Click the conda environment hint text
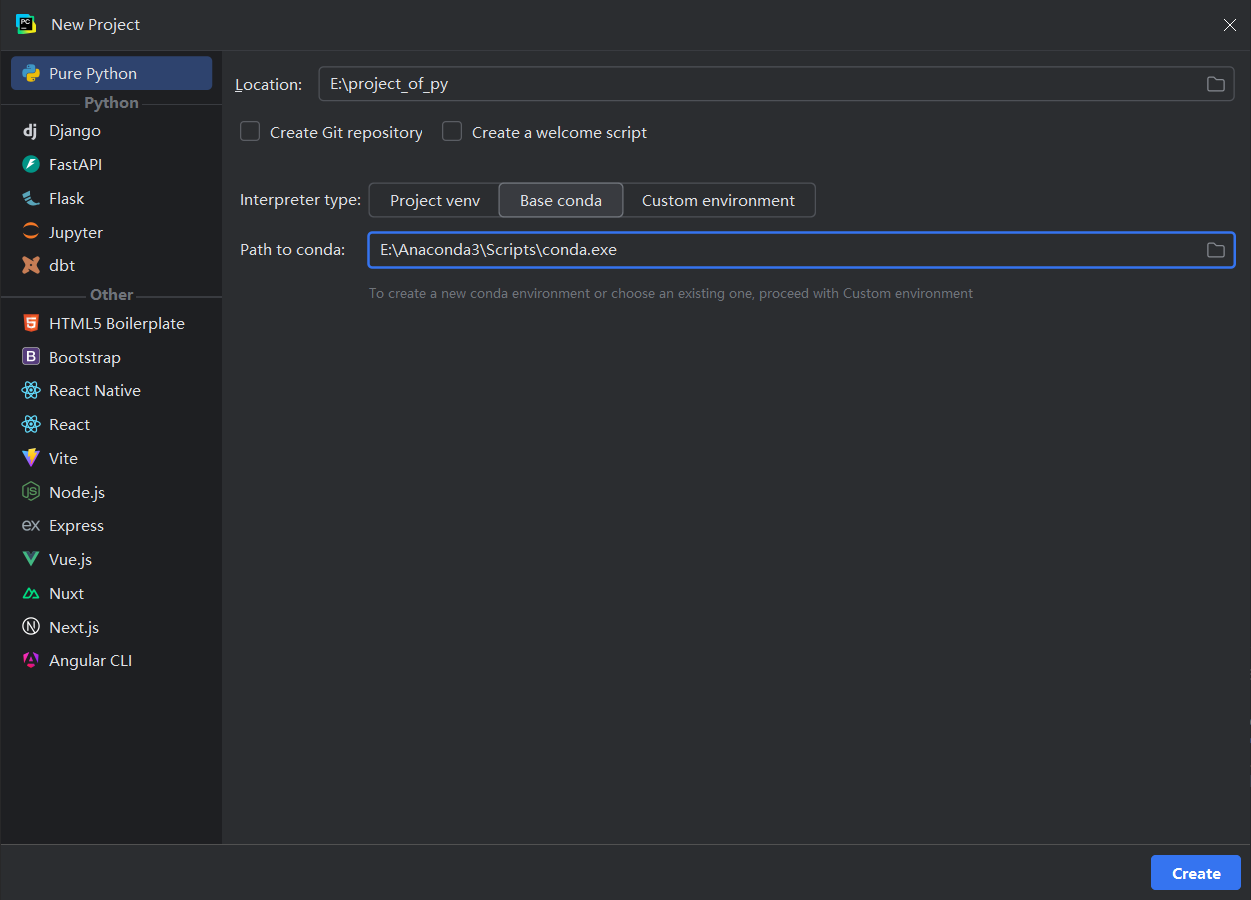 671,294
